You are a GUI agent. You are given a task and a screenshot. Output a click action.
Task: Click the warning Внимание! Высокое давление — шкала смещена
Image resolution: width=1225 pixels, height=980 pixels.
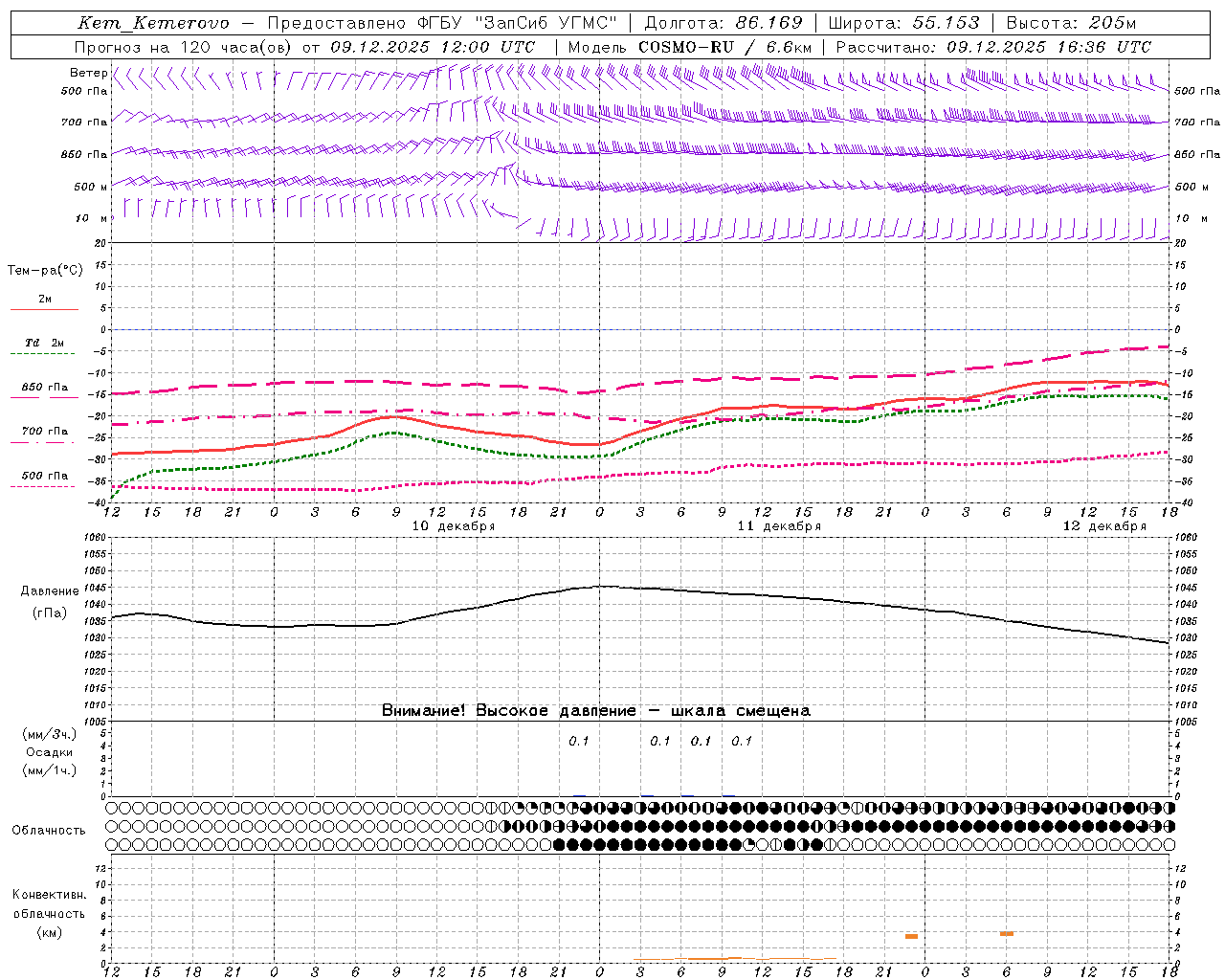[596, 711]
